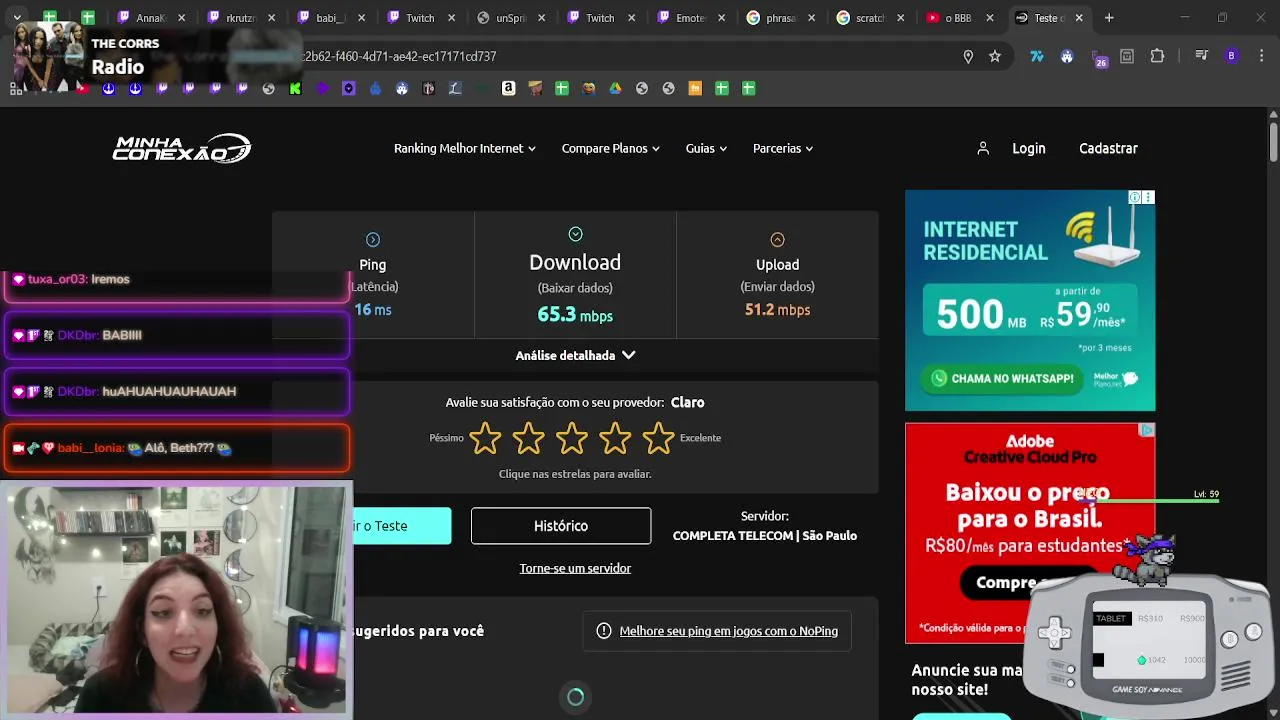Open the Chrome profile B avatar
The image size is (1280, 720).
coord(1231,56)
